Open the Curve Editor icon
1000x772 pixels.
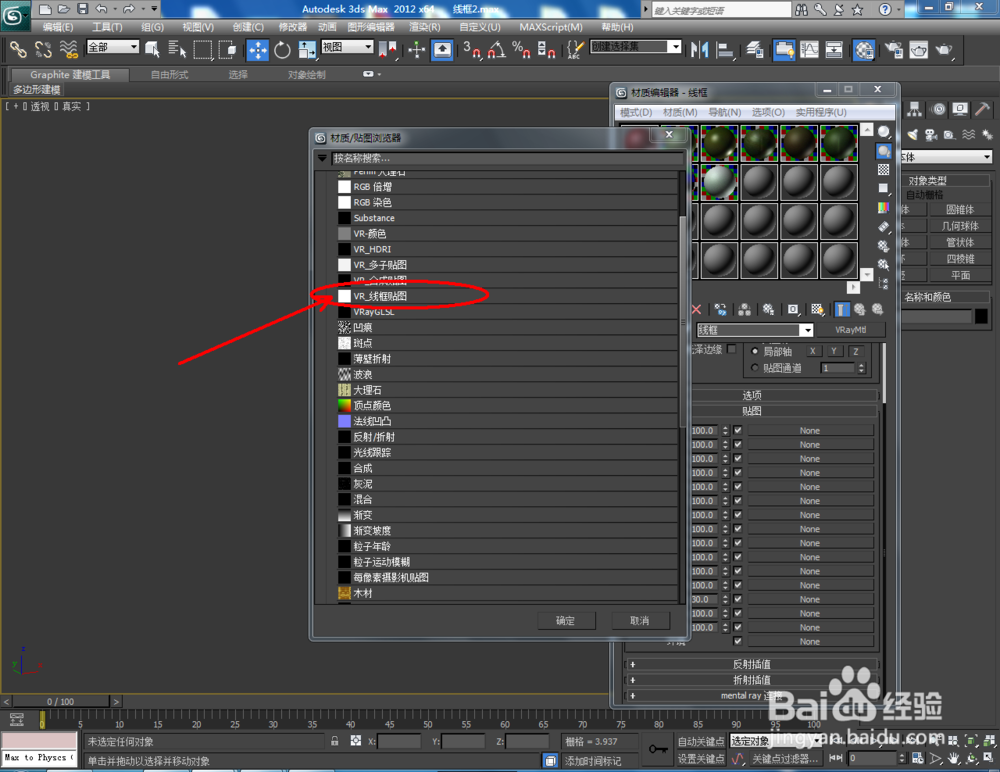809,50
